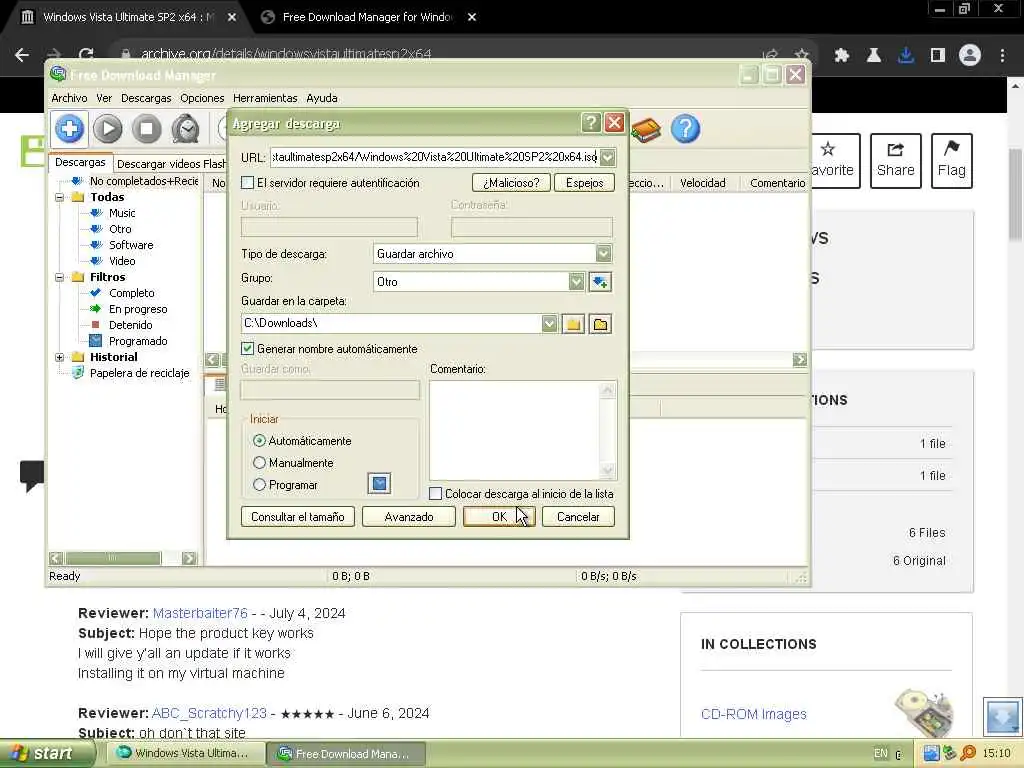Click the ¿Malicioso? button

(511, 183)
